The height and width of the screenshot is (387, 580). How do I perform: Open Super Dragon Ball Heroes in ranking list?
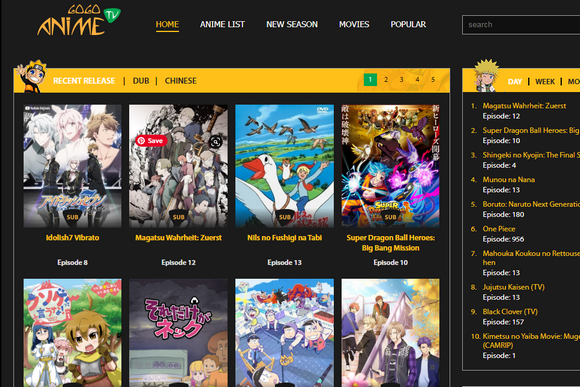(531, 130)
